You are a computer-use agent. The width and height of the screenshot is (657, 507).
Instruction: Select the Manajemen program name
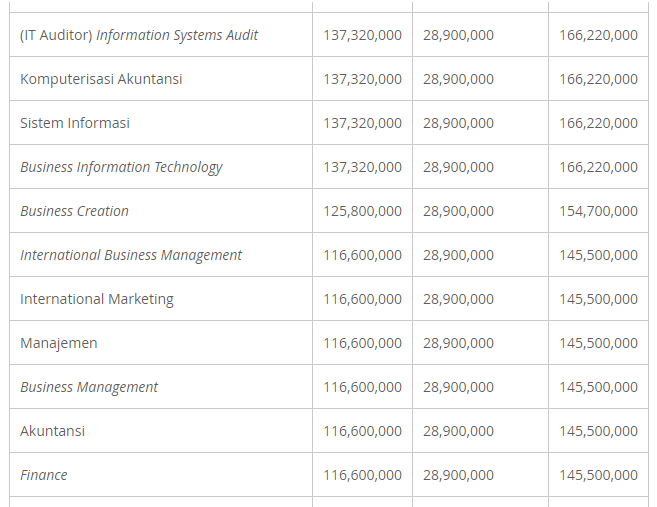coord(59,343)
